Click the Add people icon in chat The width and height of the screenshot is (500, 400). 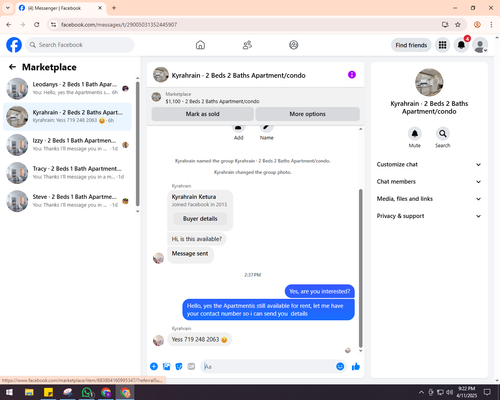pyautogui.click(x=238, y=127)
